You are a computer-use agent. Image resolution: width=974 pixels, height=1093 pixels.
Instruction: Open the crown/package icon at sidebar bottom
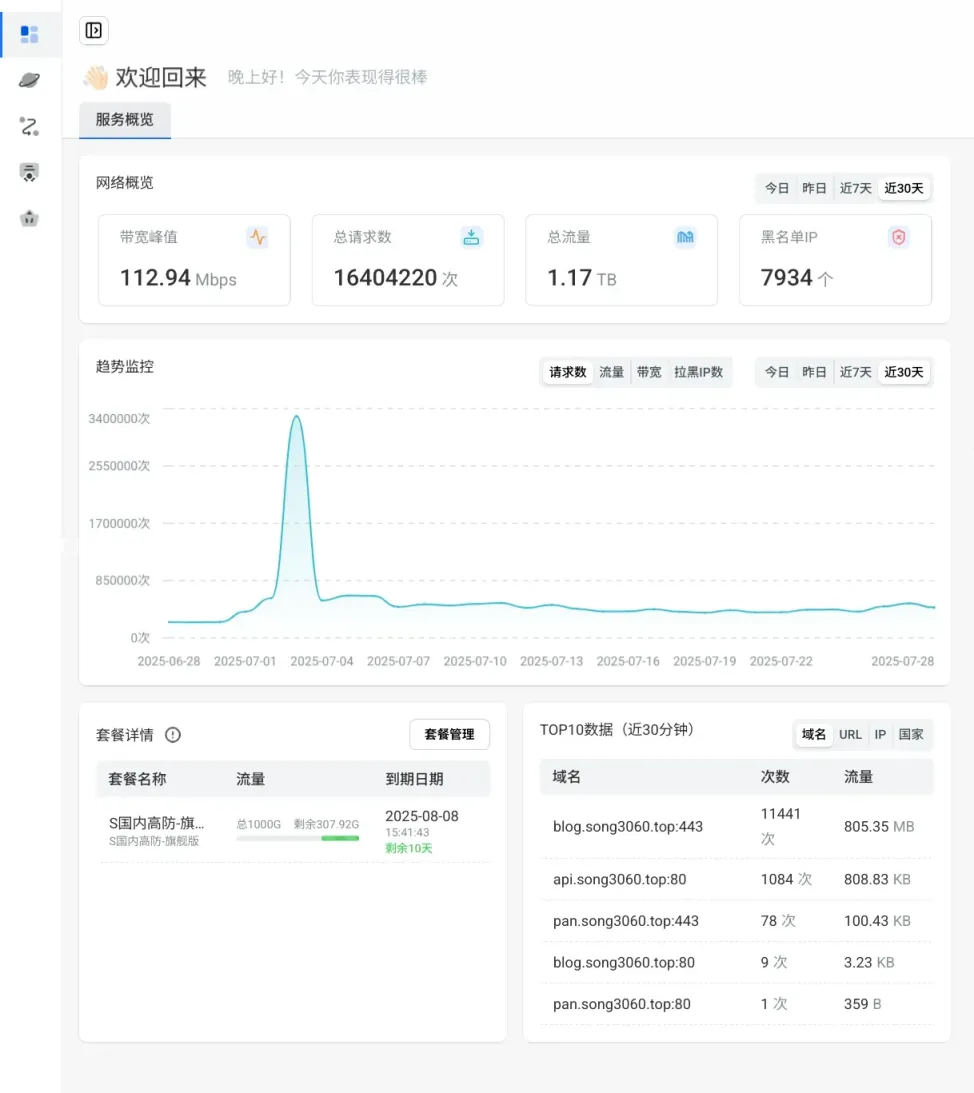(30, 218)
